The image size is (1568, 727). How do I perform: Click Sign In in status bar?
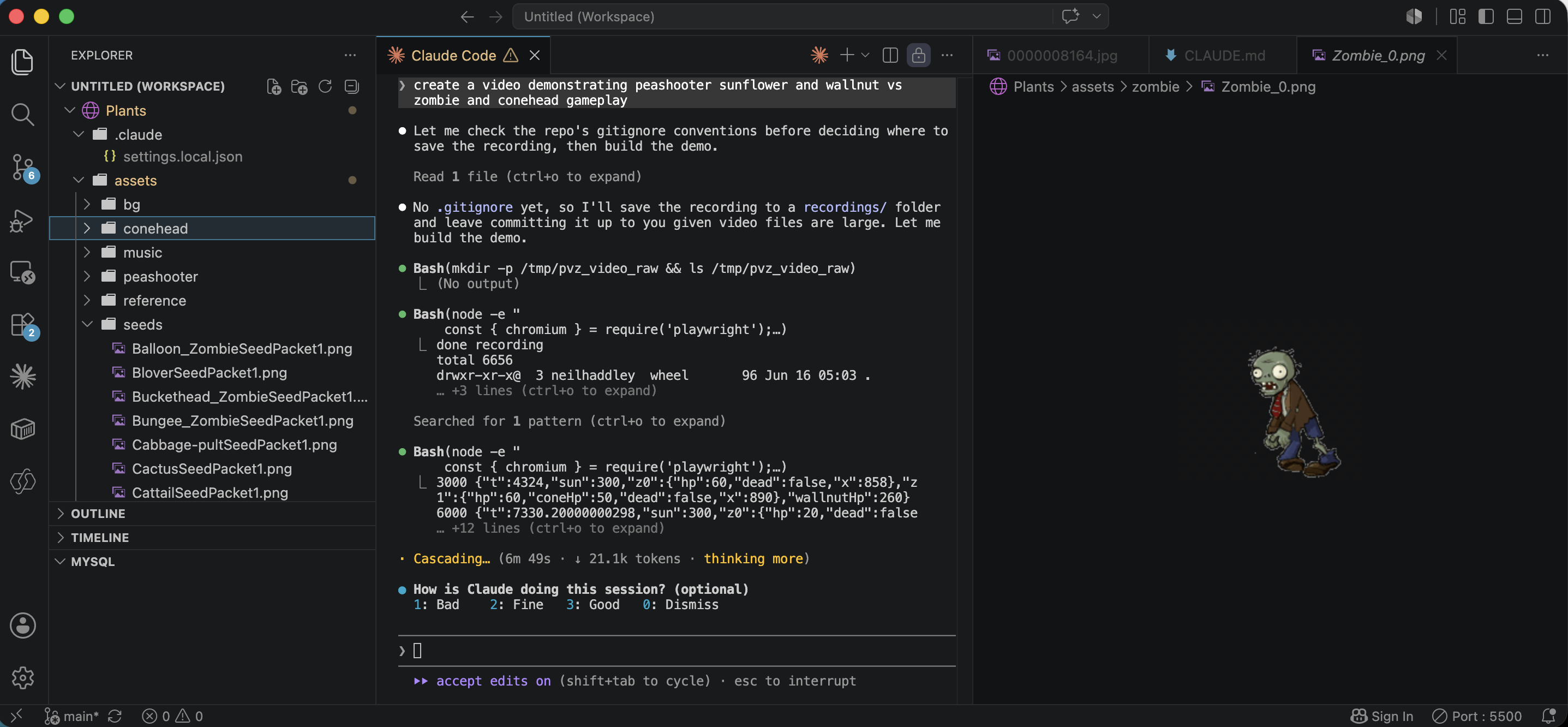pyautogui.click(x=1382, y=716)
